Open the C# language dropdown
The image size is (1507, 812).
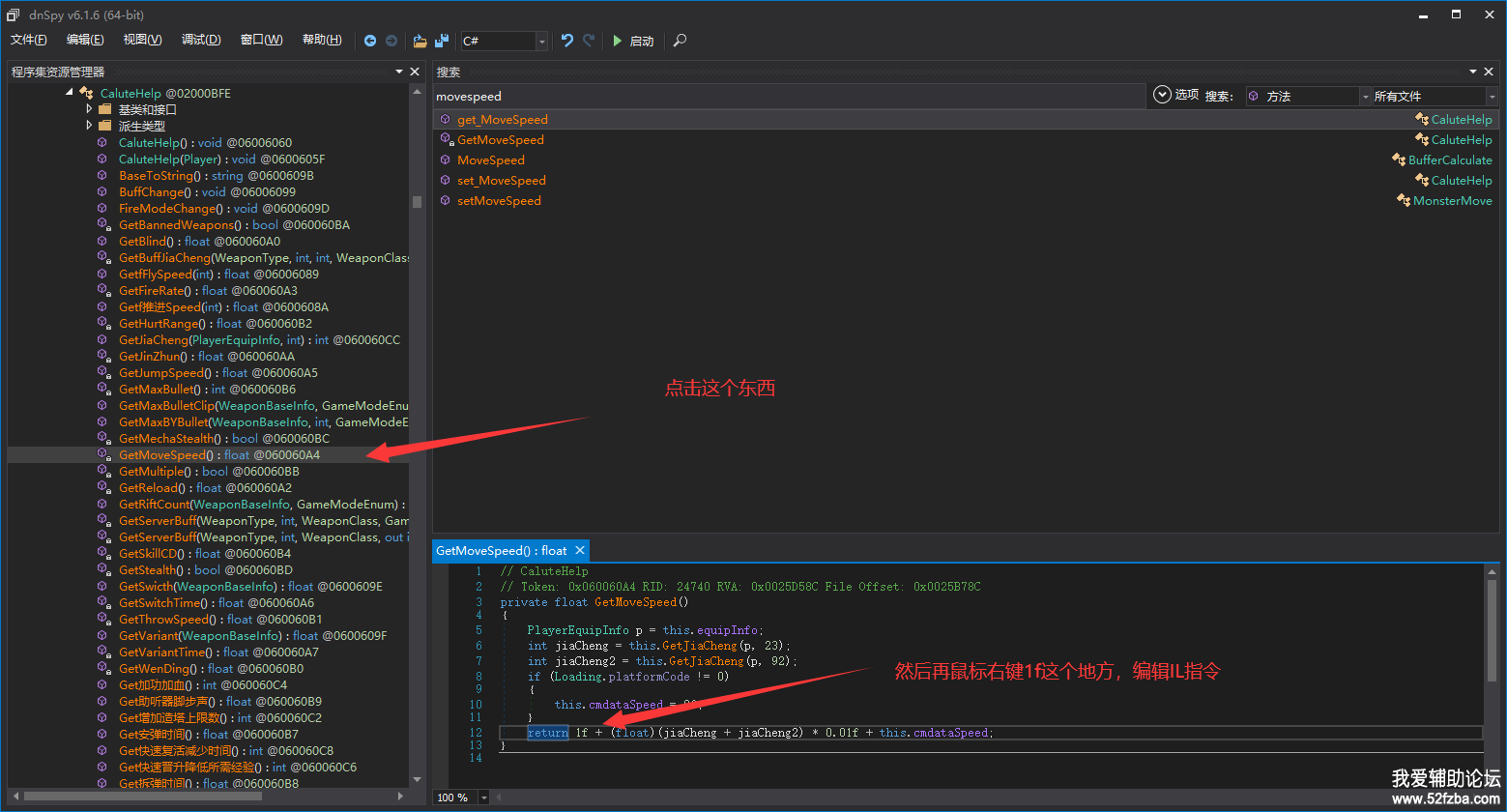(541, 41)
